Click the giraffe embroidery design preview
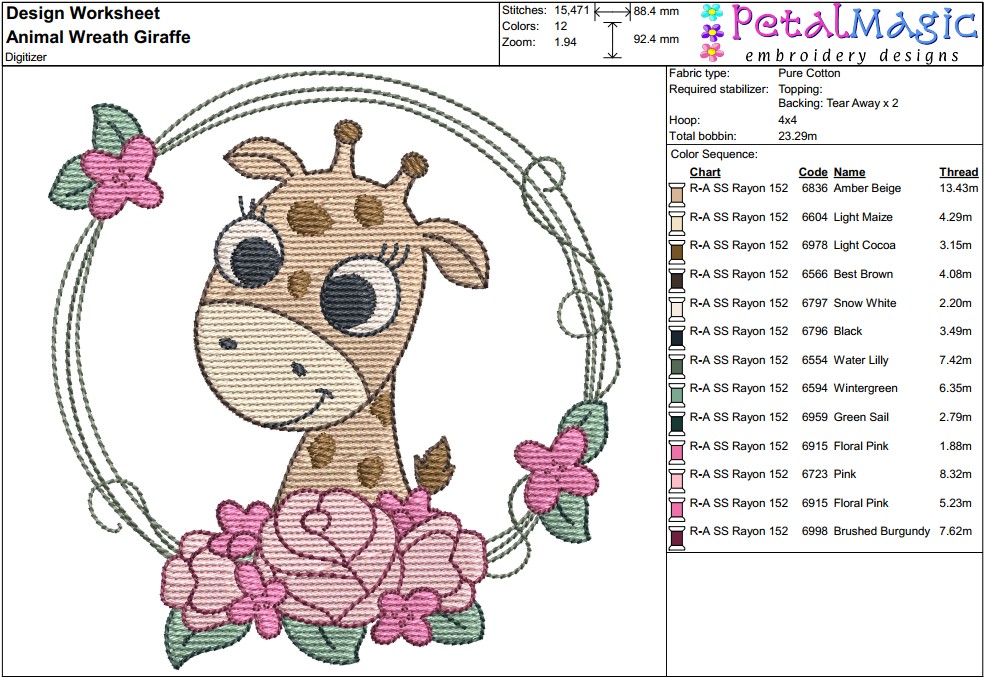985x677 pixels. [x=334, y=371]
